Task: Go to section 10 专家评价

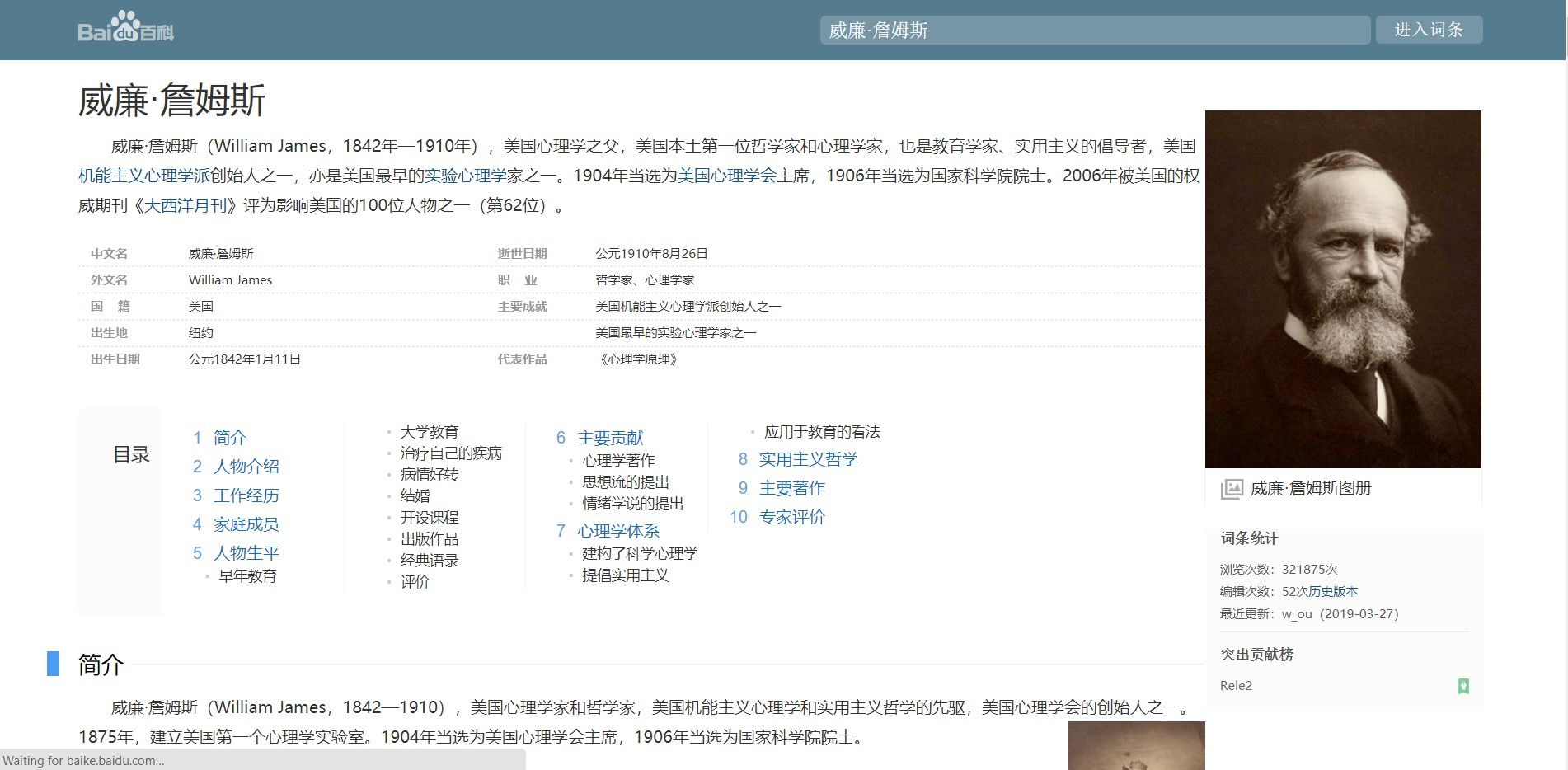Action: click(791, 517)
